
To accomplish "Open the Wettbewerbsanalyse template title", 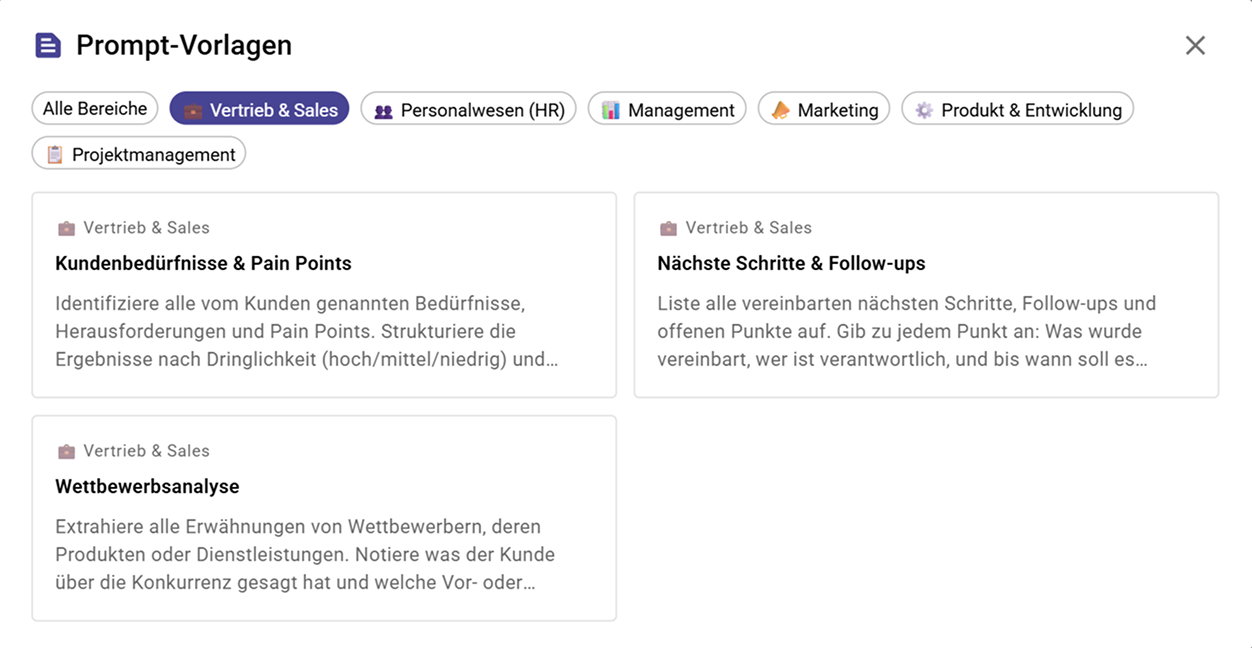I will (147, 487).
